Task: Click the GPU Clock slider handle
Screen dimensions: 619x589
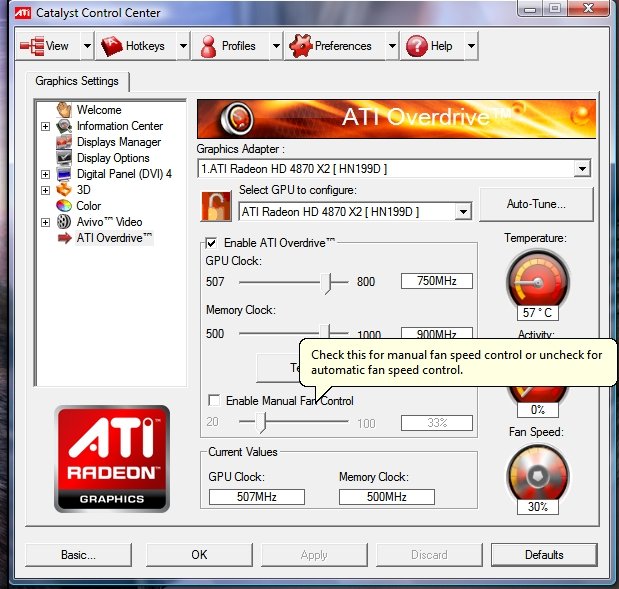Action: [x=326, y=283]
